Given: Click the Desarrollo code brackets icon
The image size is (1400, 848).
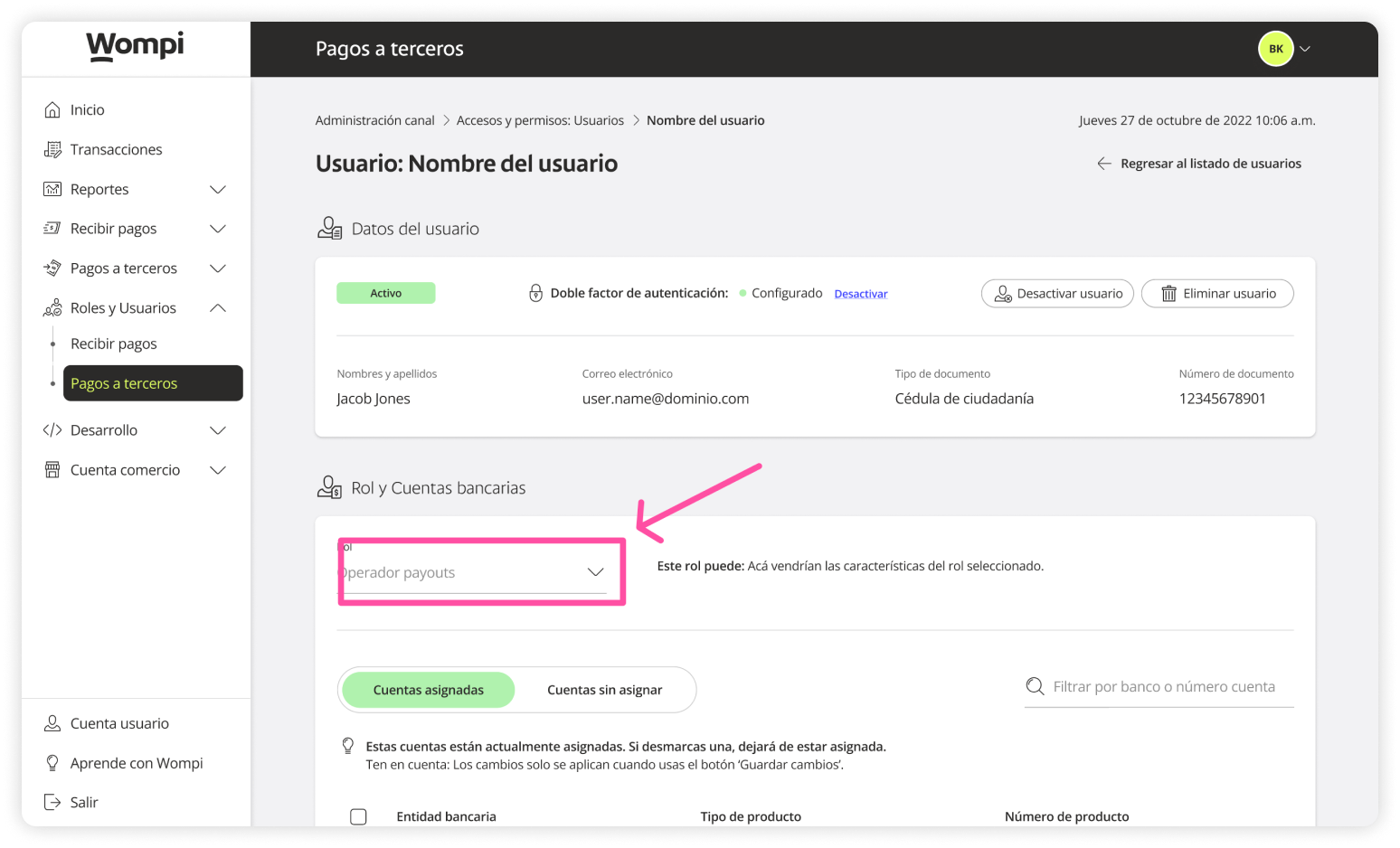Looking at the screenshot, I should click(52, 430).
